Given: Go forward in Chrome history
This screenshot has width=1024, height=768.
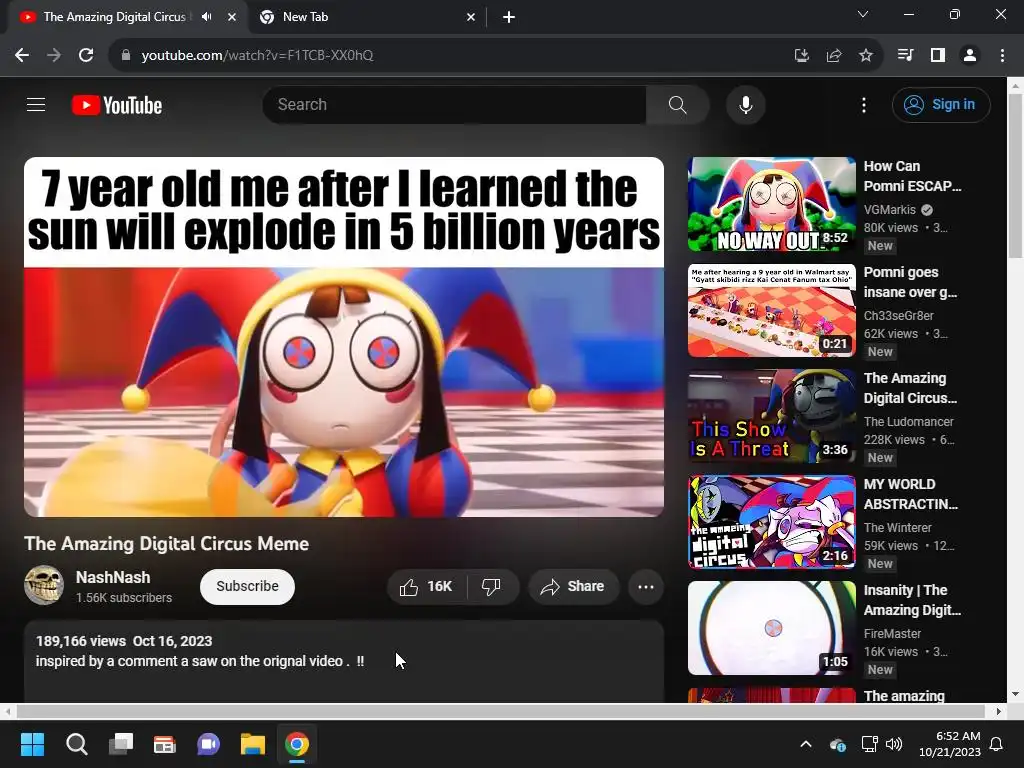Looking at the screenshot, I should pyautogui.click(x=54, y=56).
